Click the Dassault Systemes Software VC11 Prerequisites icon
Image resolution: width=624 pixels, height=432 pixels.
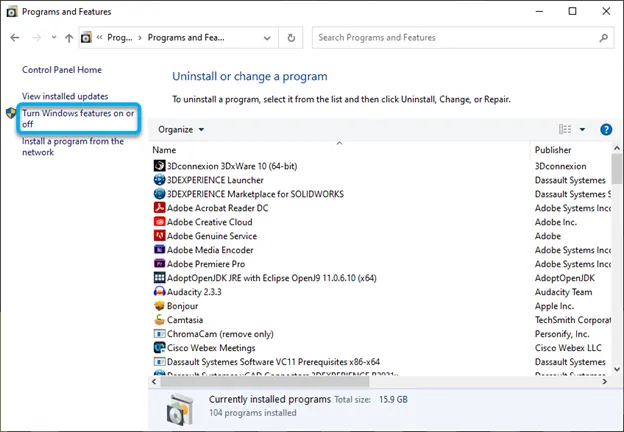coord(159,362)
